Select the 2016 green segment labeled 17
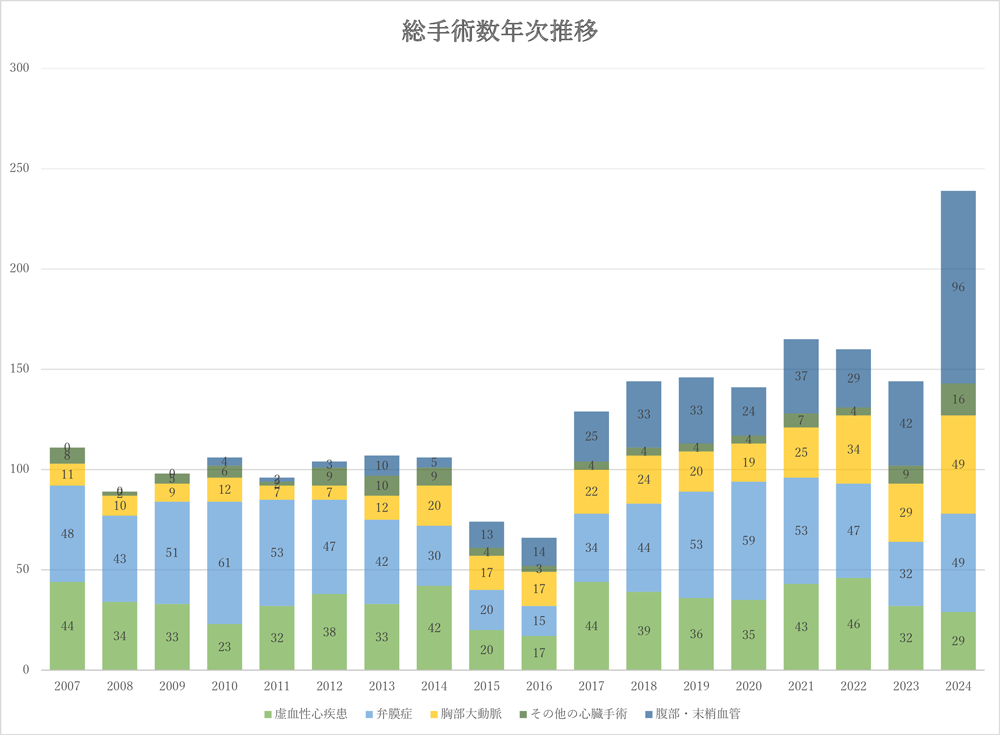The image size is (1000, 735). tap(539, 652)
